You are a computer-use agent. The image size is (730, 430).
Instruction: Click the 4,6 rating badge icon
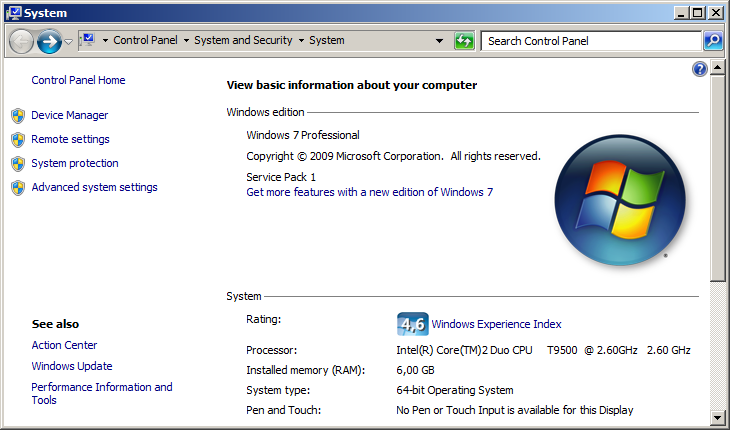[412, 324]
